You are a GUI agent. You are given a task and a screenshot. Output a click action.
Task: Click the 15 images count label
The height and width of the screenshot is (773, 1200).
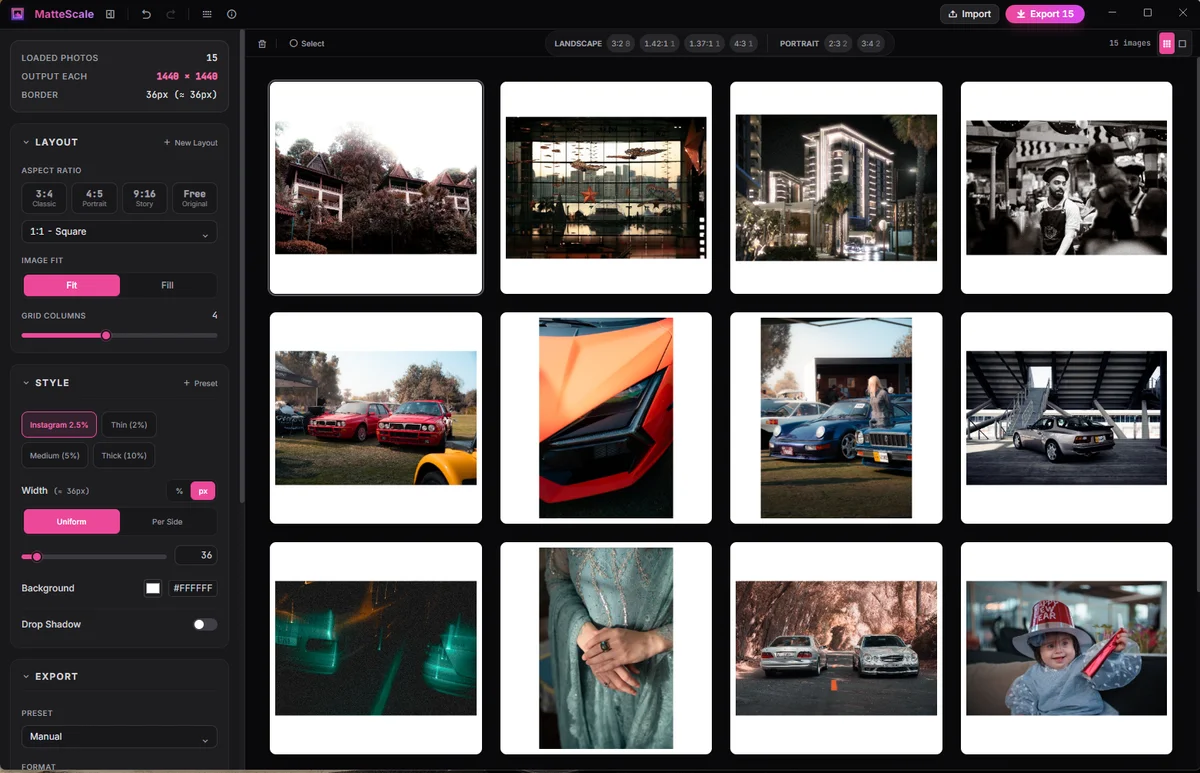point(1130,44)
